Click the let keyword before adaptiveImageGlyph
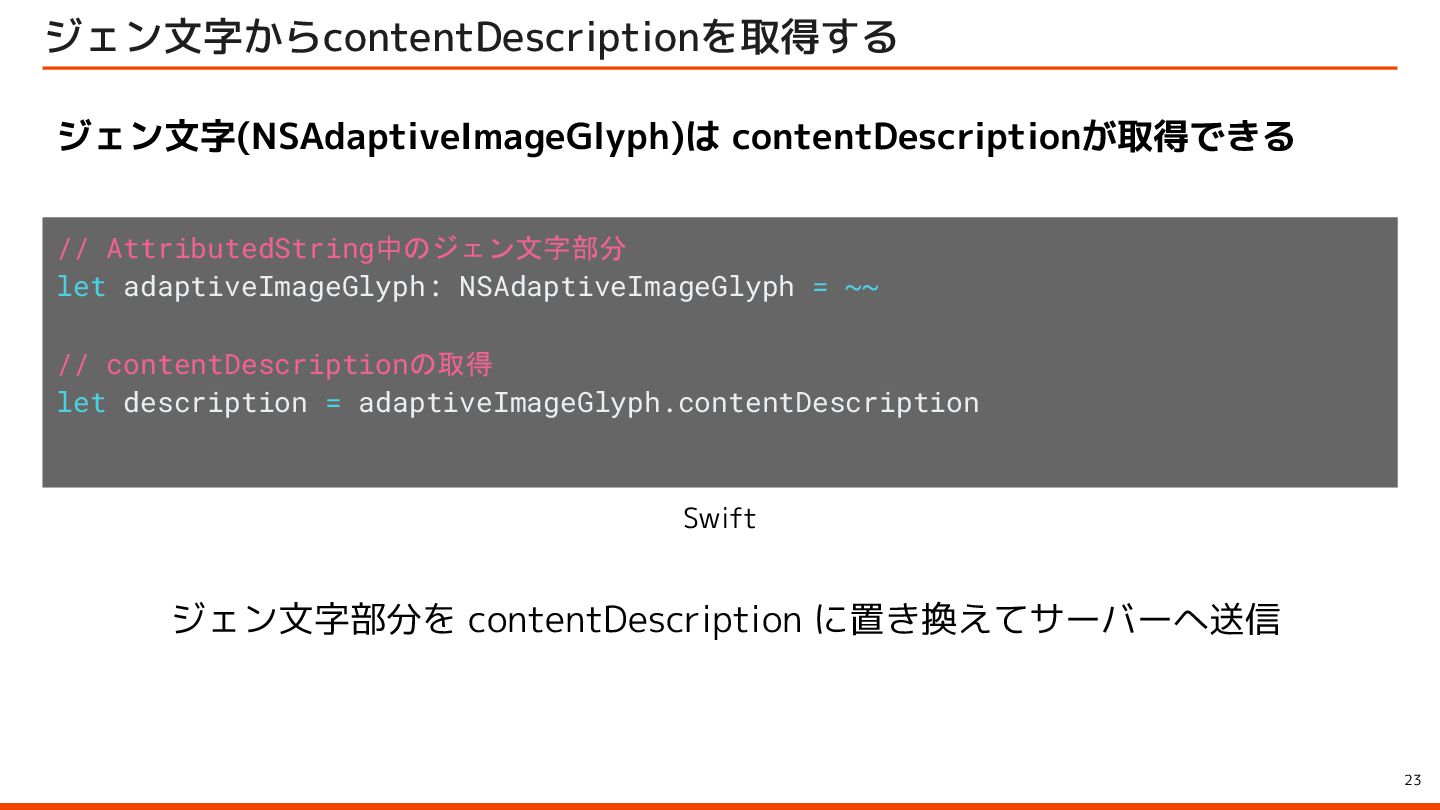Viewport: 1440px width, 810px height. [81, 287]
